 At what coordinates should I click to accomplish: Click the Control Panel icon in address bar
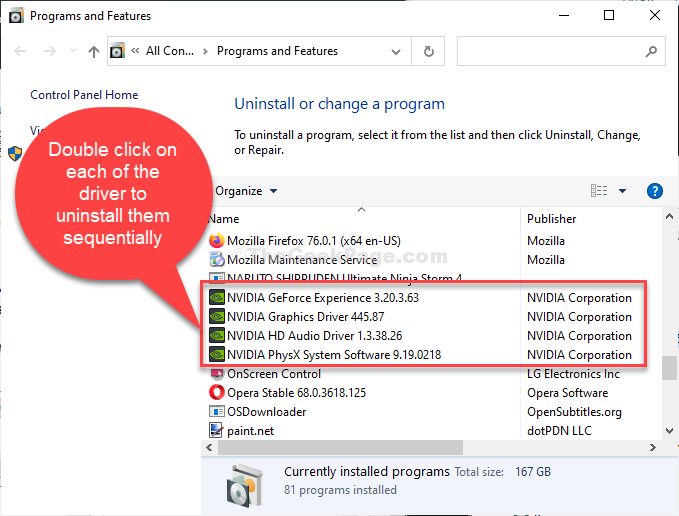coord(117,51)
